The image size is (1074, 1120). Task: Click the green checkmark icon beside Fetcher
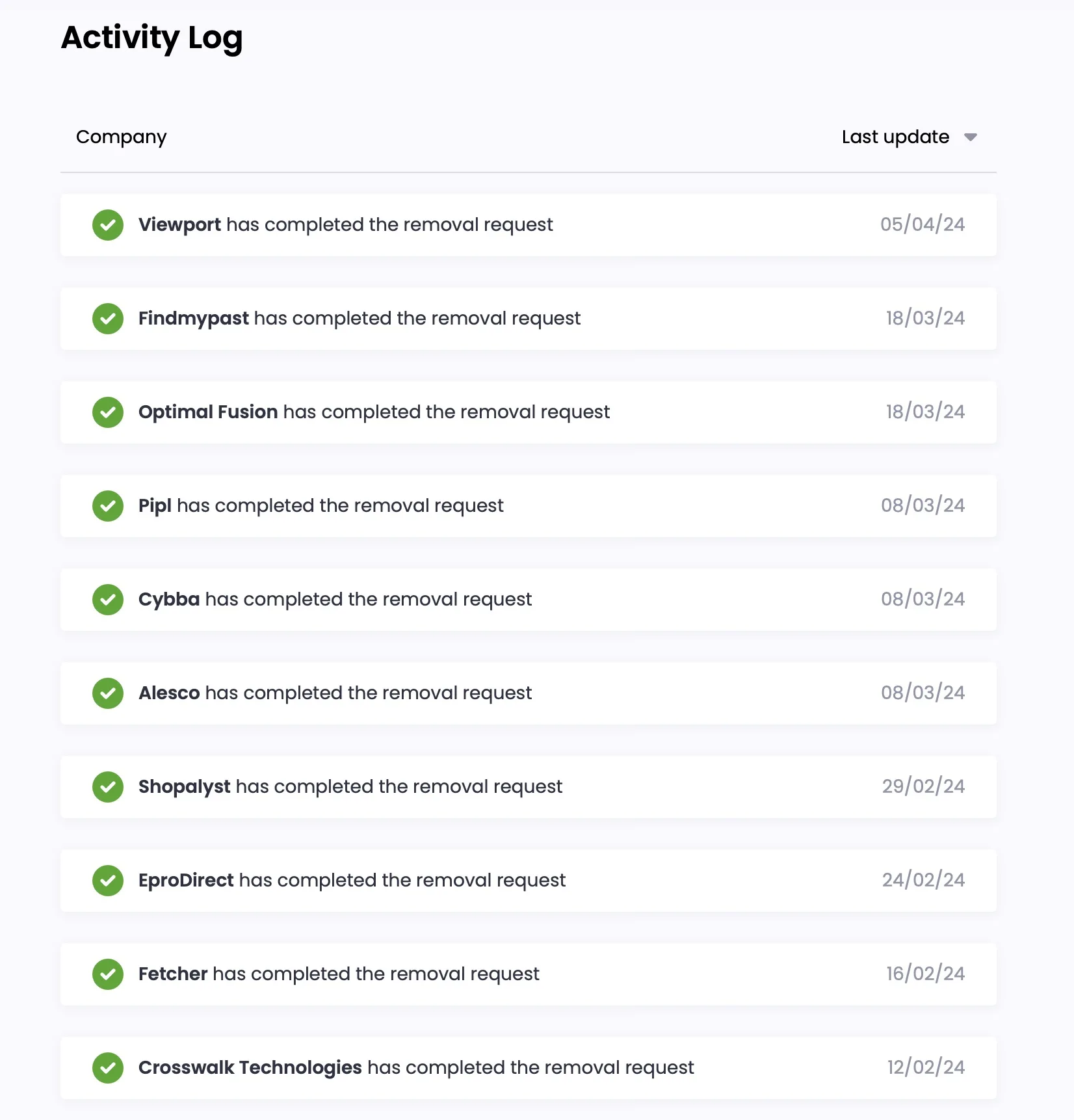click(x=108, y=974)
